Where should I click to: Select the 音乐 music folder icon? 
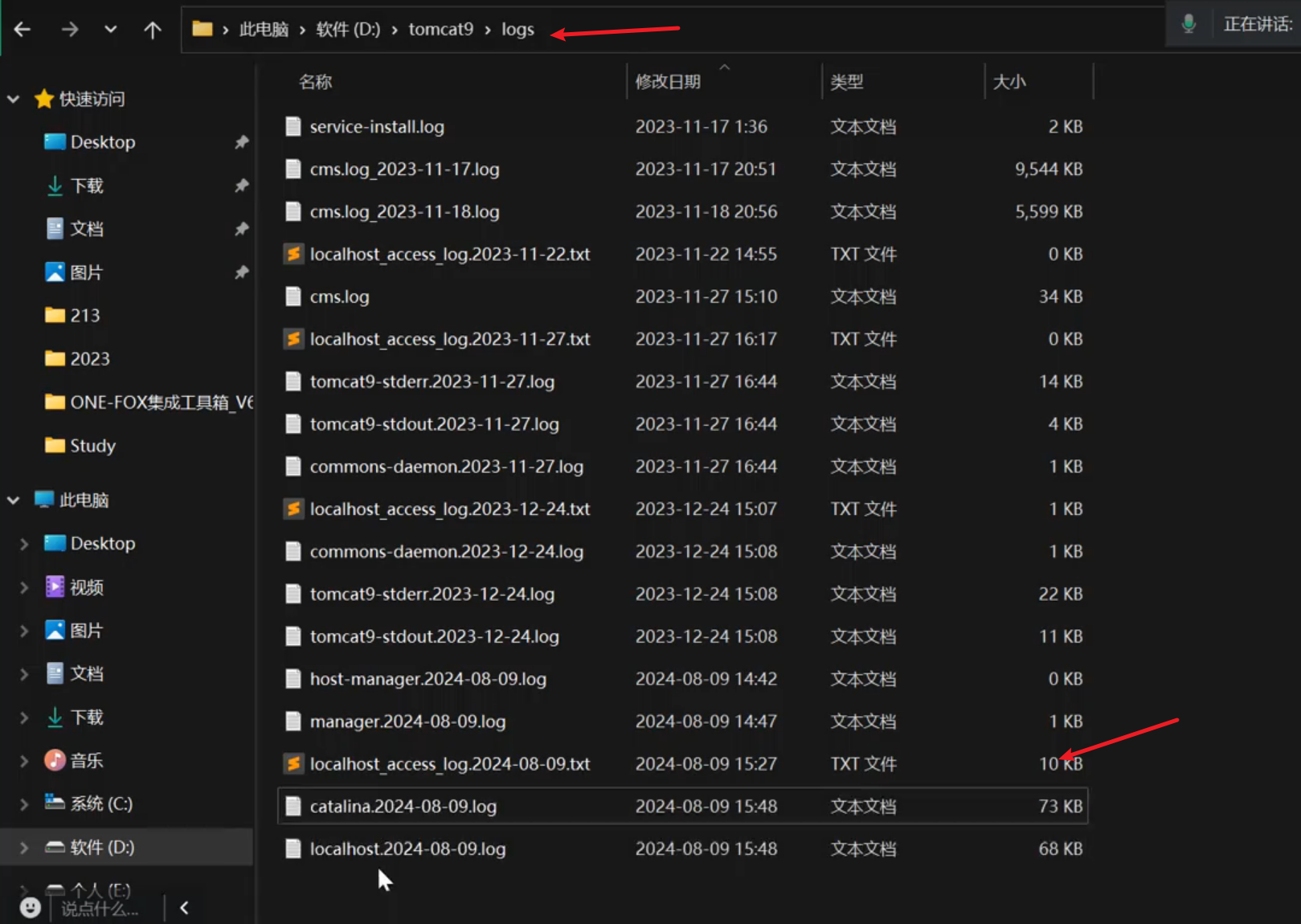click(x=55, y=760)
